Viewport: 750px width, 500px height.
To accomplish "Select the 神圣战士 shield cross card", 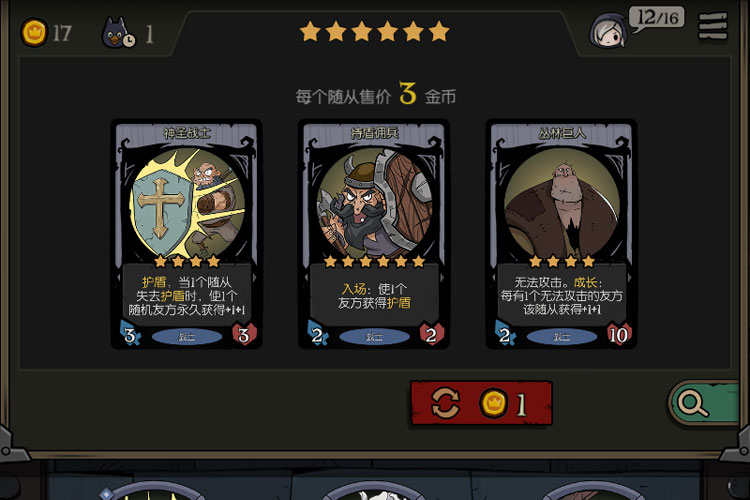I will pyautogui.click(x=187, y=233).
